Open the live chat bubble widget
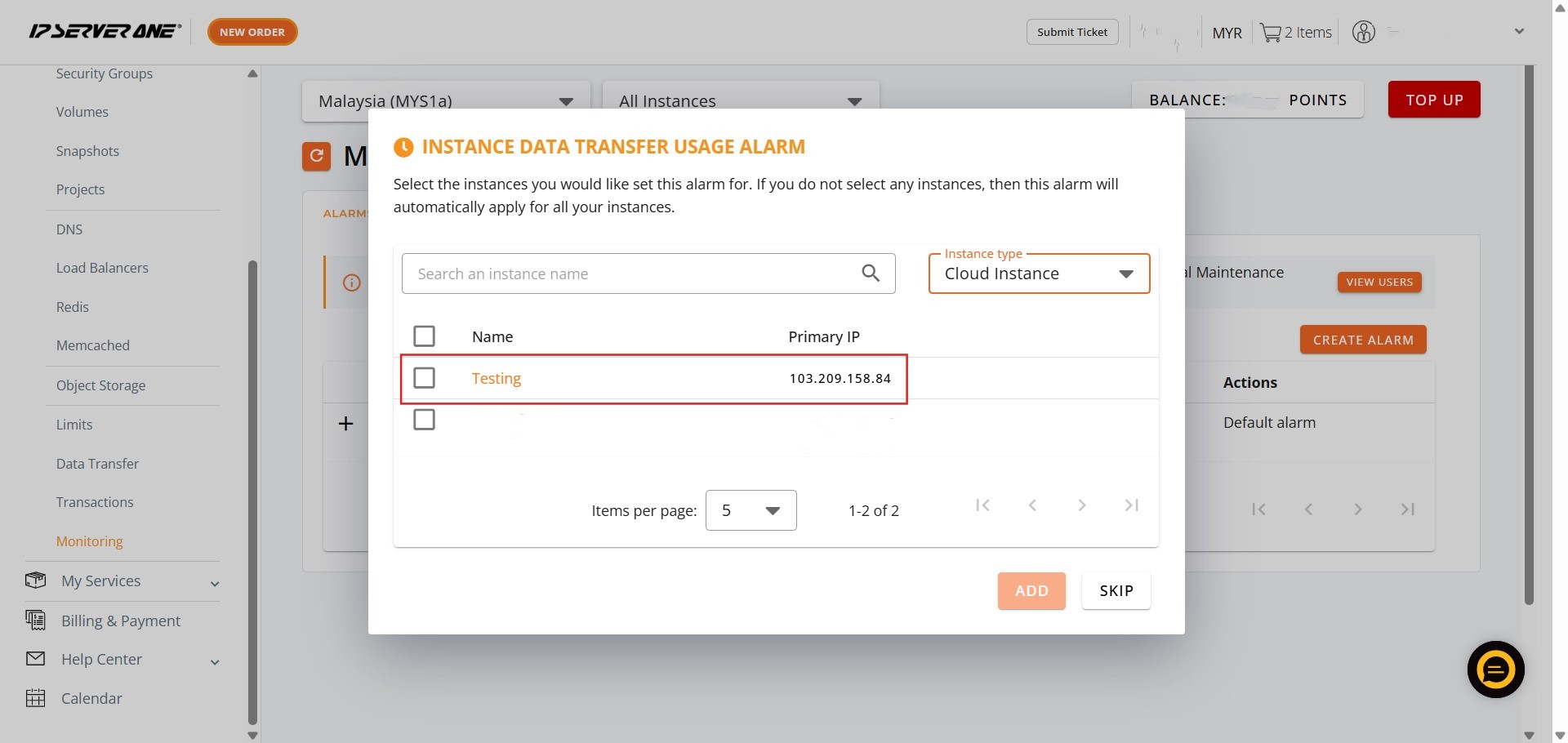Image resolution: width=1568 pixels, height=743 pixels. click(1495, 670)
